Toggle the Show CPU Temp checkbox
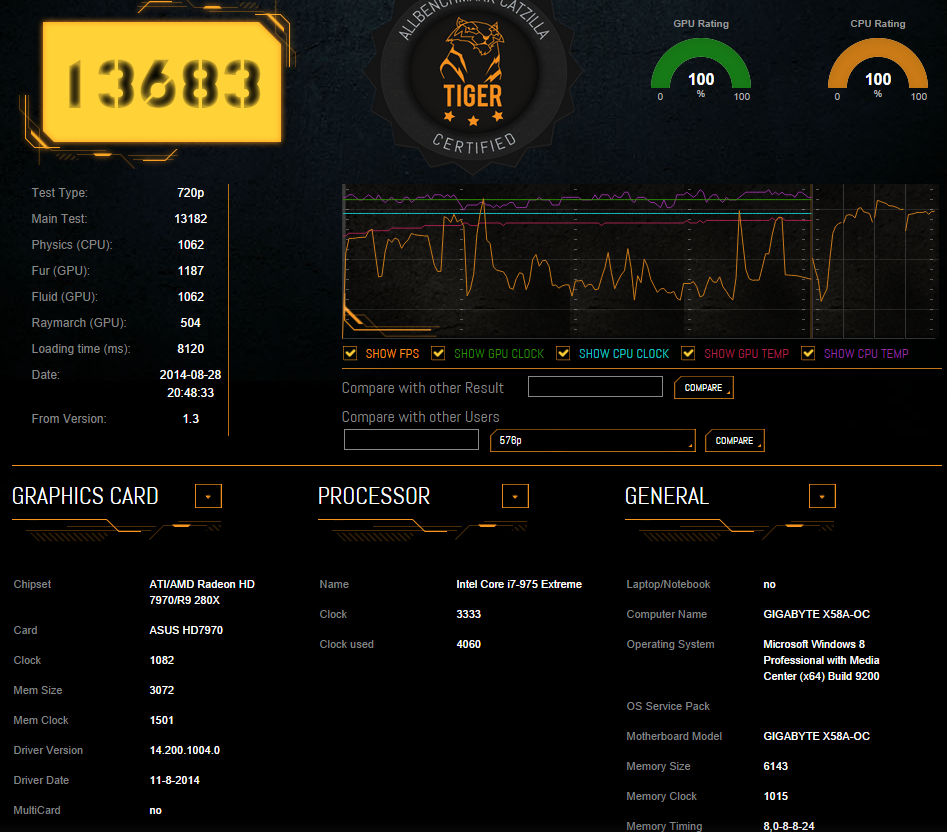 [x=808, y=353]
